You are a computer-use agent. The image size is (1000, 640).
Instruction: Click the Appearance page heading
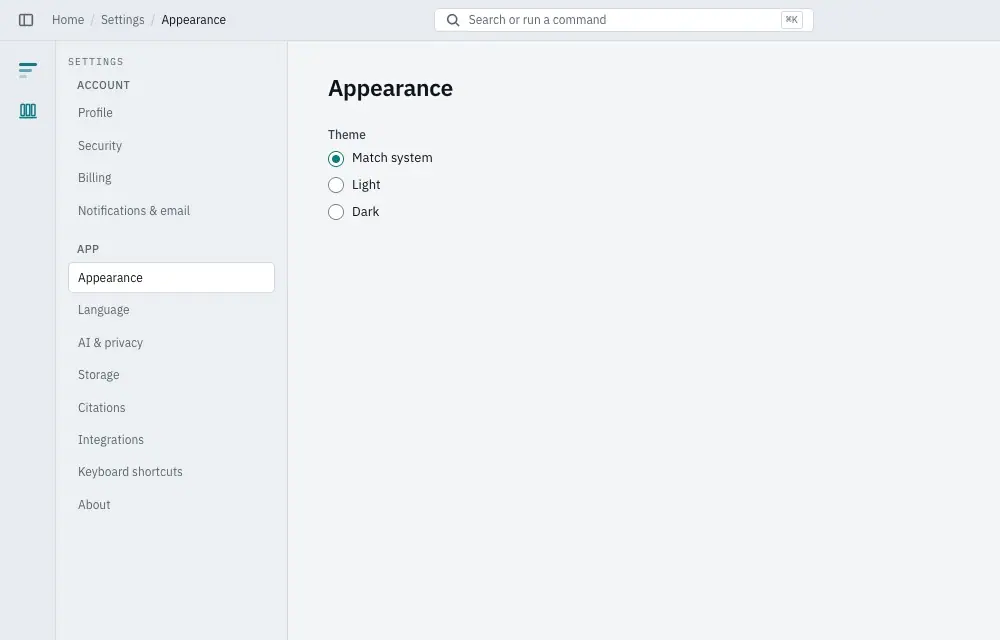pyautogui.click(x=390, y=89)
